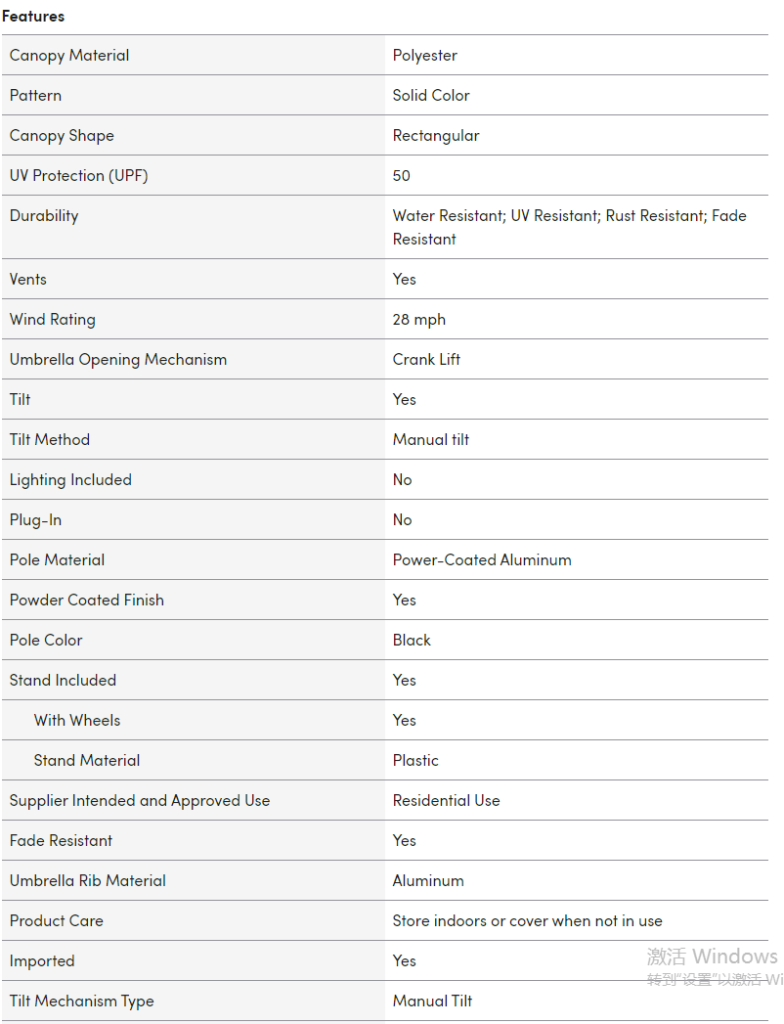The width and height of the screenshot is (784, 1024).
Task: Click the Crank Lift value
Action: pyautogui.click(x=426, y=359)
